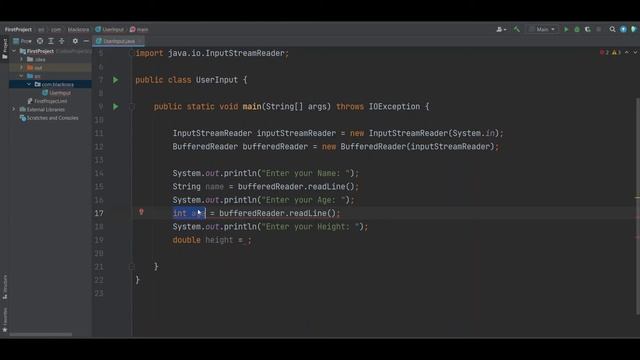This screenshot has height=360, width=640.
Task: Select UserInput class in project tree
Action: (x=56, y=93)
